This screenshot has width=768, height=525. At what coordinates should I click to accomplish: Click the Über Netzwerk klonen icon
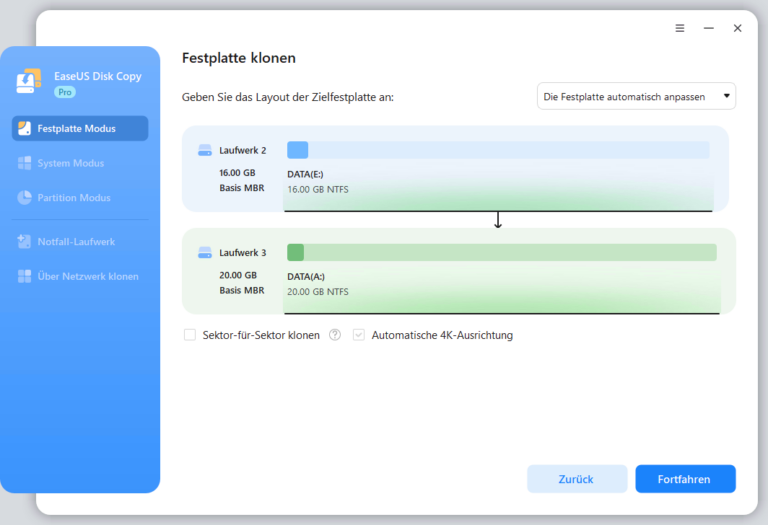coord(24,276)
